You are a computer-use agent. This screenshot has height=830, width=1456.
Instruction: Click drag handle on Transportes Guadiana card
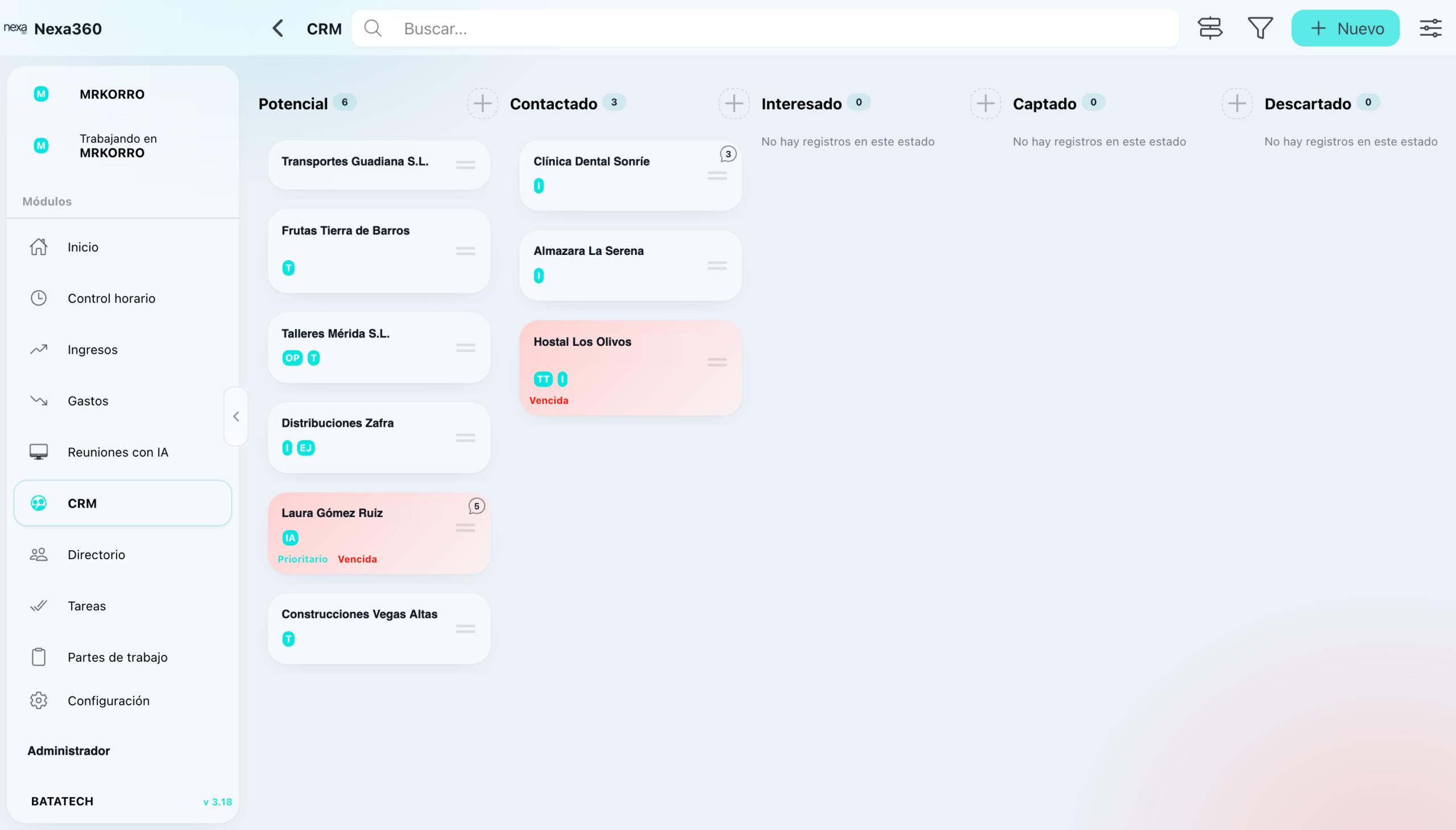pos(466,165)
